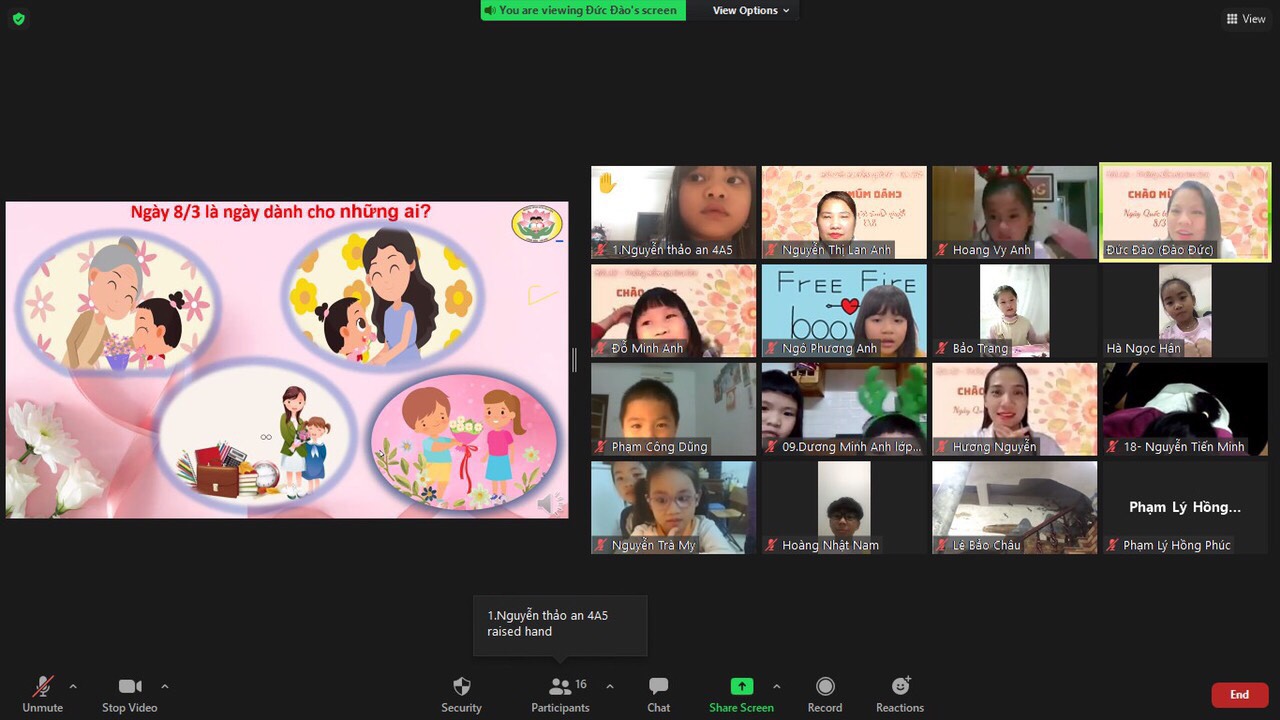Expand the arrow next to Participants
This screenshot has width=1280, height=720.
click(610, 686)
